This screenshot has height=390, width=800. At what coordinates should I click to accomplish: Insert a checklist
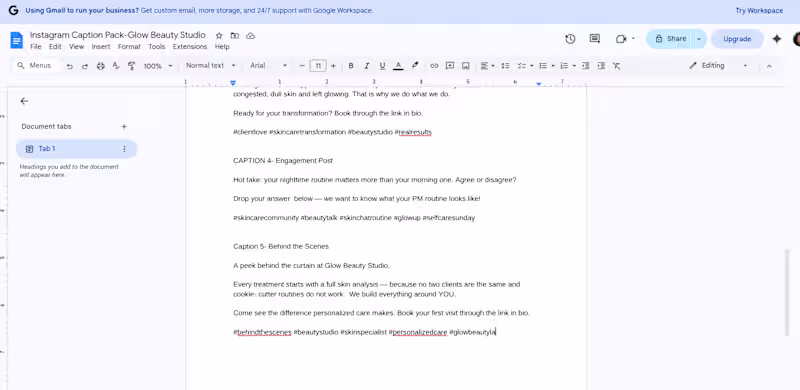coord(522,66)
